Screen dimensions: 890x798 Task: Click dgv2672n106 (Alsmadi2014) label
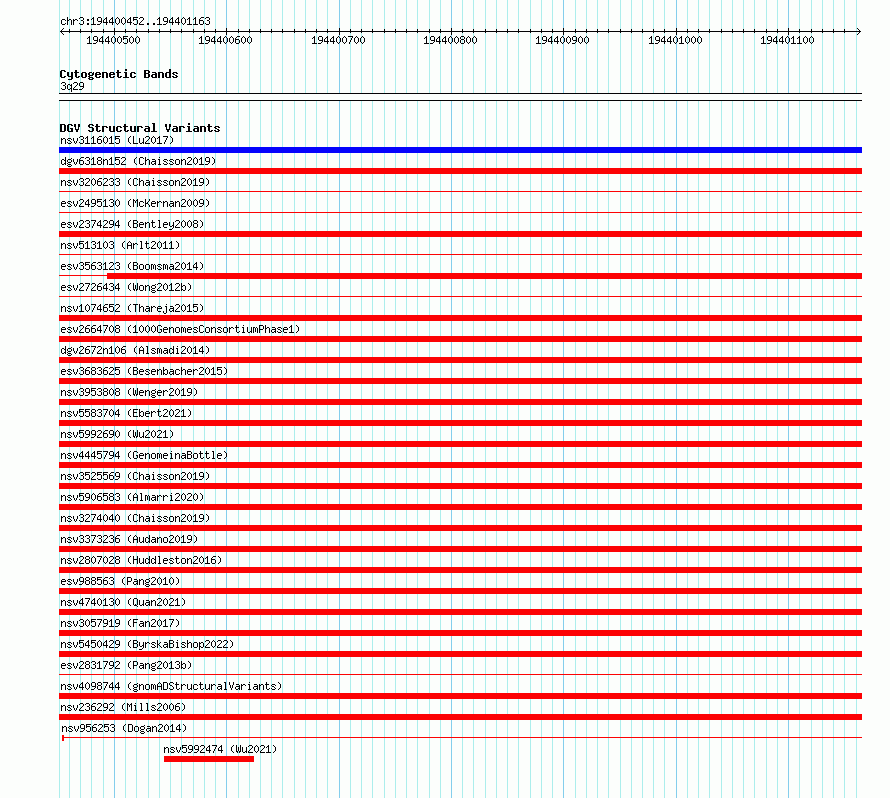[x=135, y=350]
